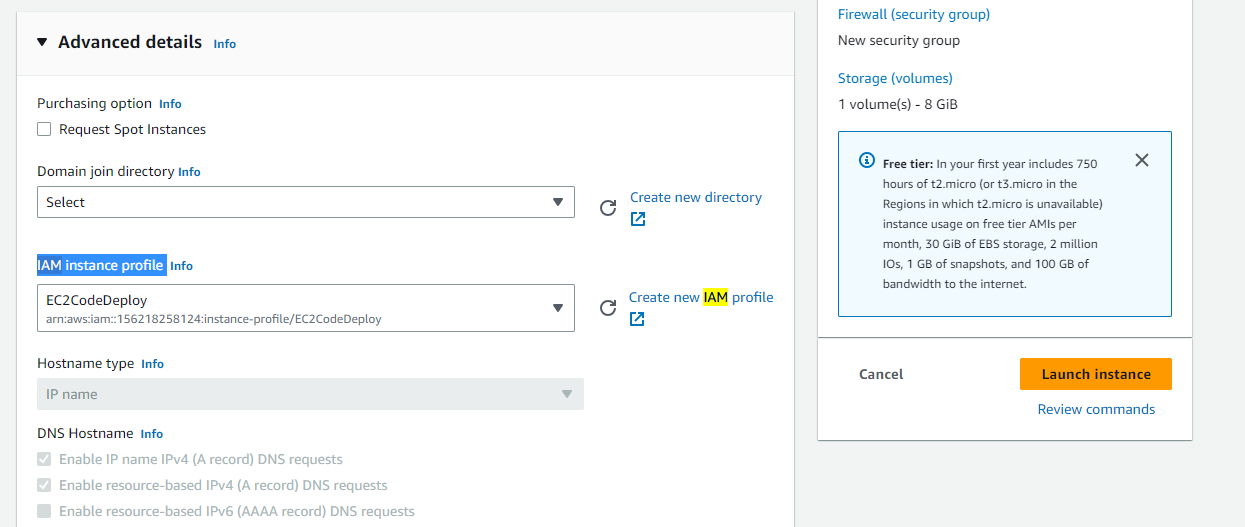Enable Request Spot Instances checkbox
1245x527 pixels.
(x=44, y=129)
